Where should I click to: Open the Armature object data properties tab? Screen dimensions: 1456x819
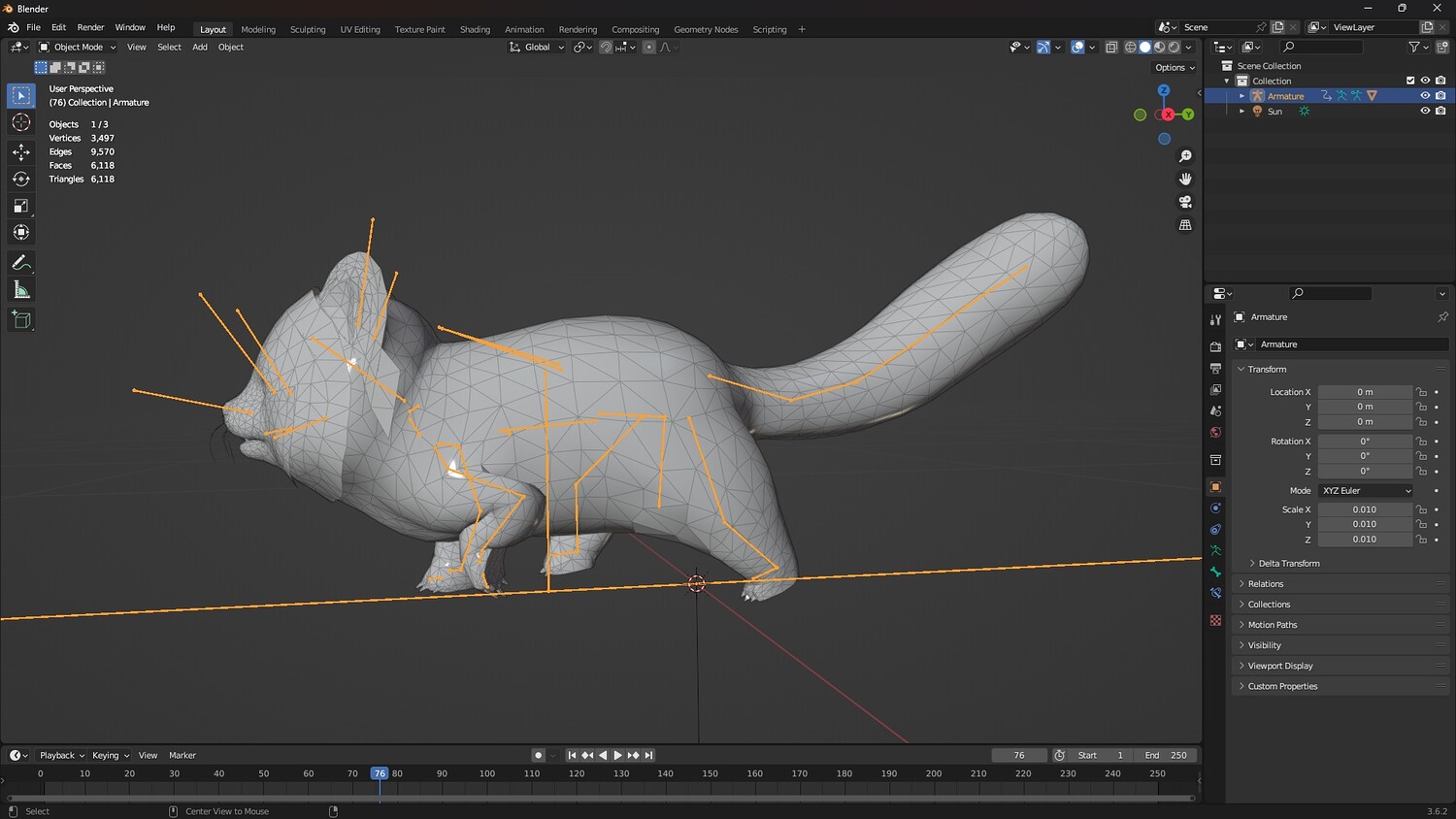(x=1215, y=551)
